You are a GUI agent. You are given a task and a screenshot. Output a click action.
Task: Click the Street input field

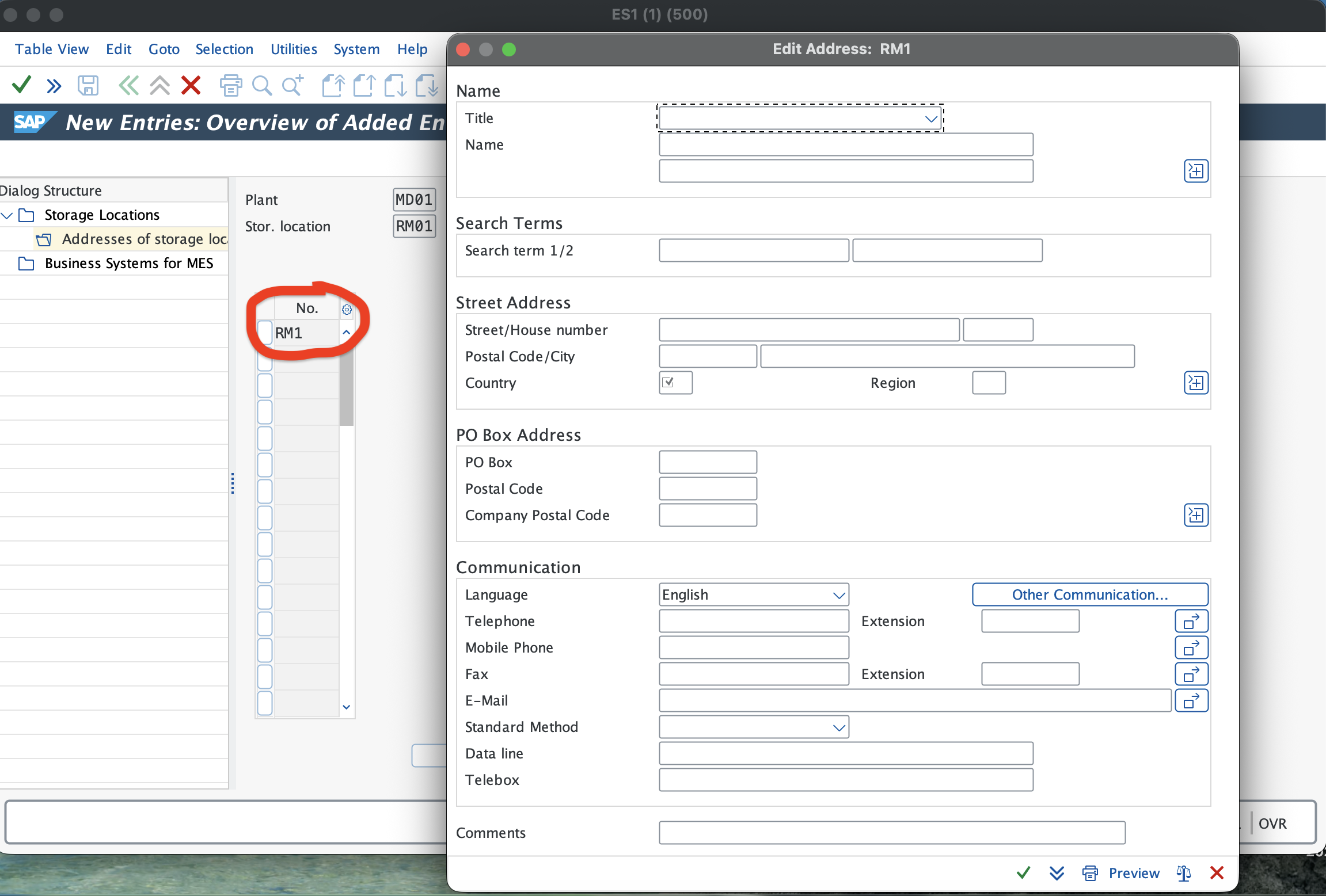[x=809, y=330]
